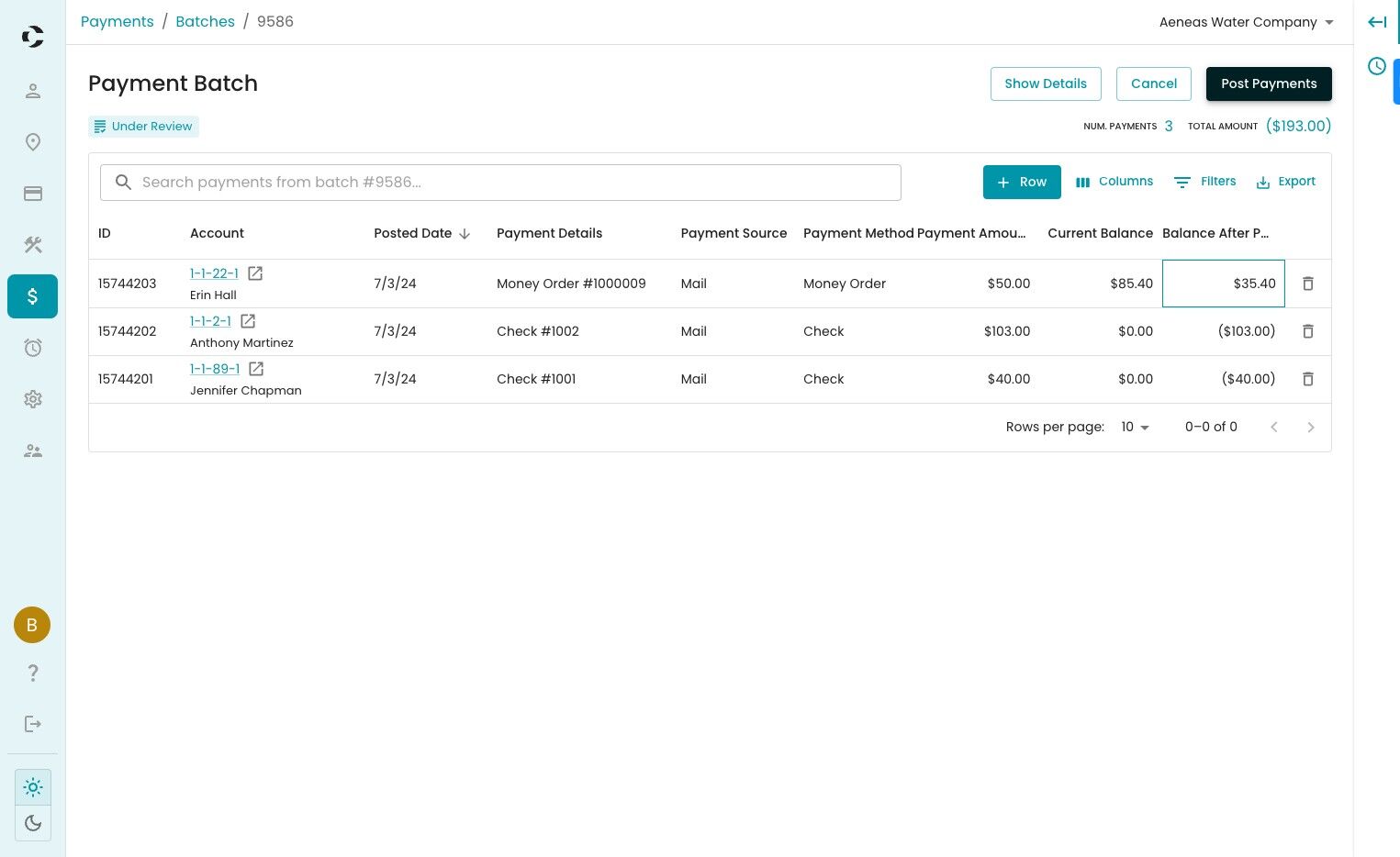Switch to light theme sun icon
The height and width of the screenshot is (857, 1400).
(33, 787)
